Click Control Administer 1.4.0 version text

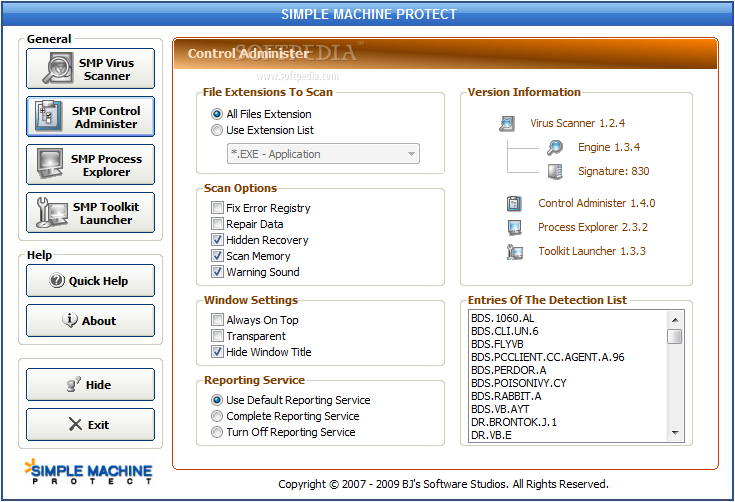pos(597,203)
